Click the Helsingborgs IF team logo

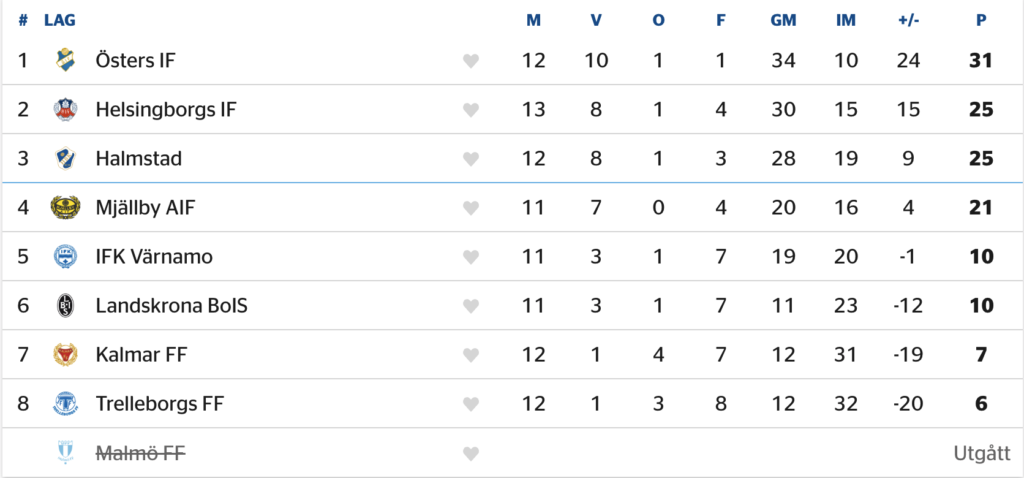(x=65, y=109)
